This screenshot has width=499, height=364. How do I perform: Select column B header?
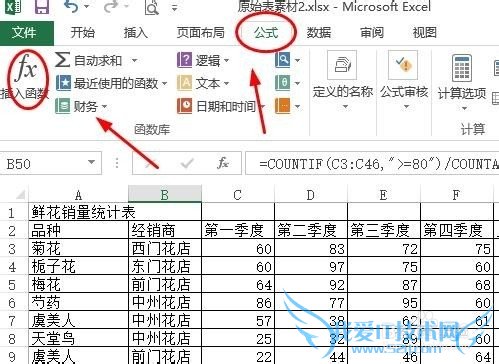(165, 195)
